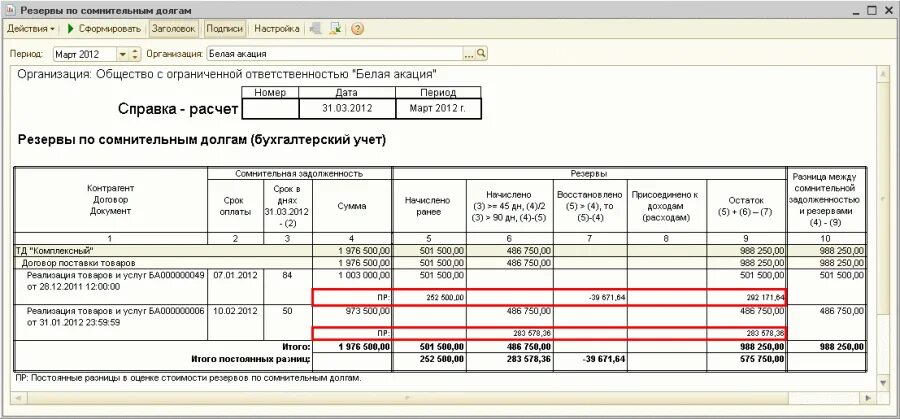Expand the Период dropdown arrow
Screen dimensions: 900x419
click(122, 54)
